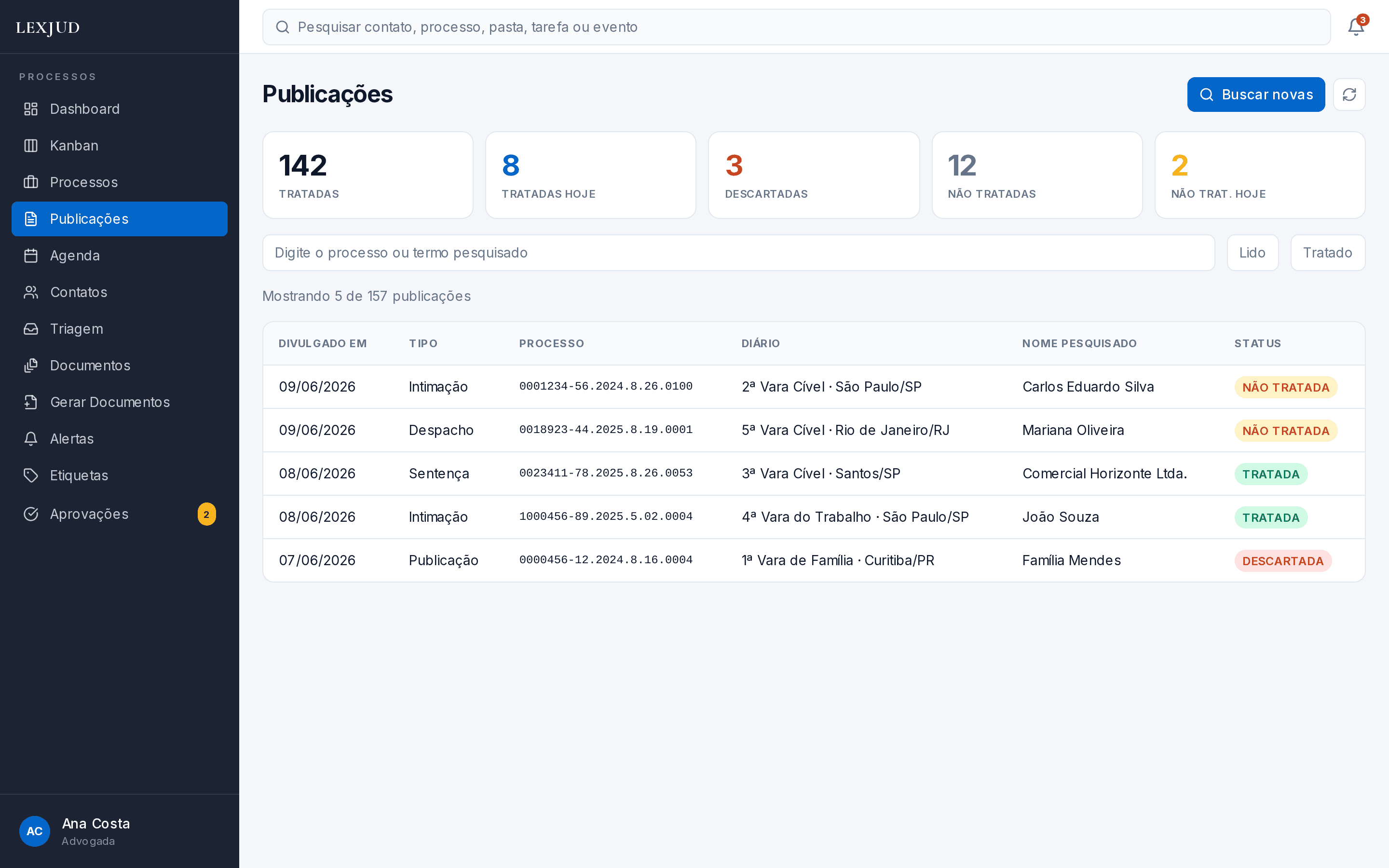The height and width of the screenshot is (868, 1389).
Task: Open the 12 Não Tratadas stat card
Action: pyautogui.click(x=1037, y=175)
